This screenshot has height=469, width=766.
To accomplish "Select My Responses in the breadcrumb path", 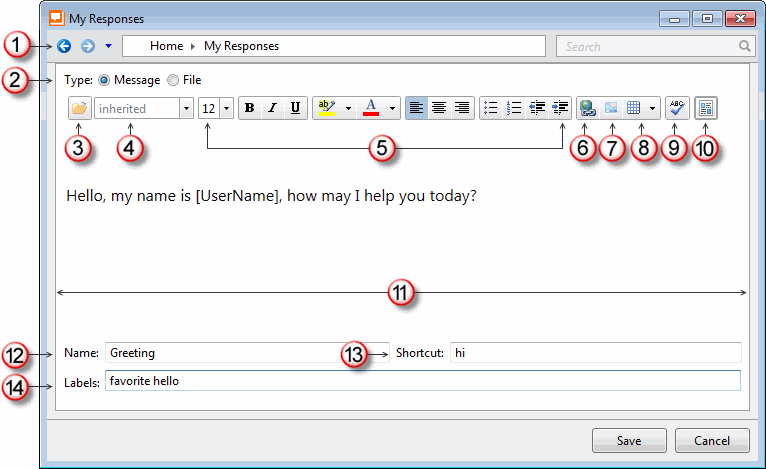I will (x=241, y=46).
